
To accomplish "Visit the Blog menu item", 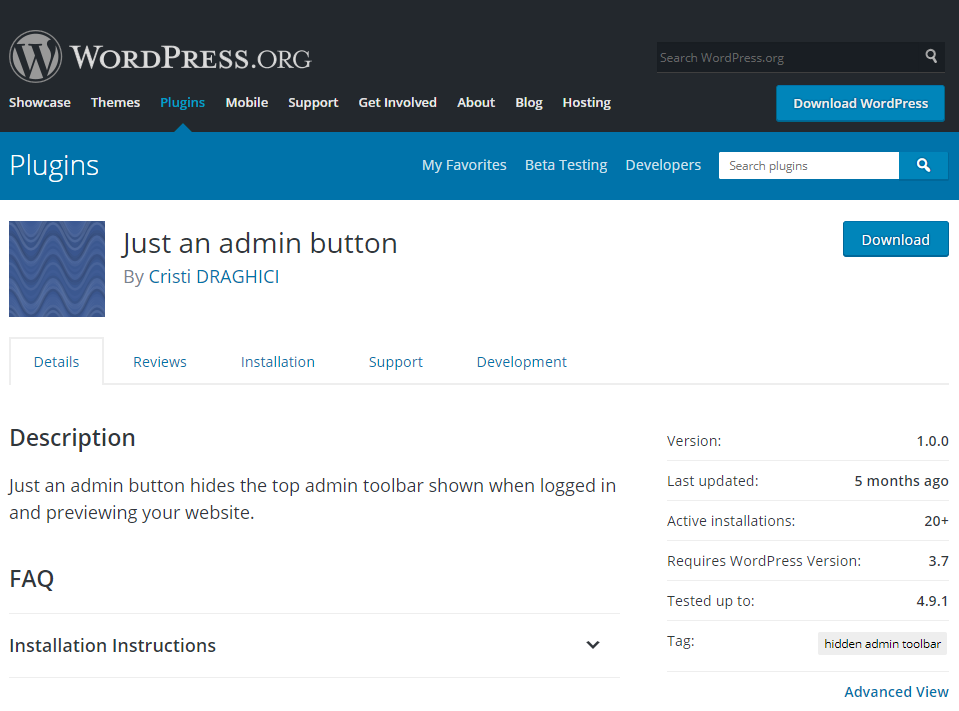I will coord(529,103).
